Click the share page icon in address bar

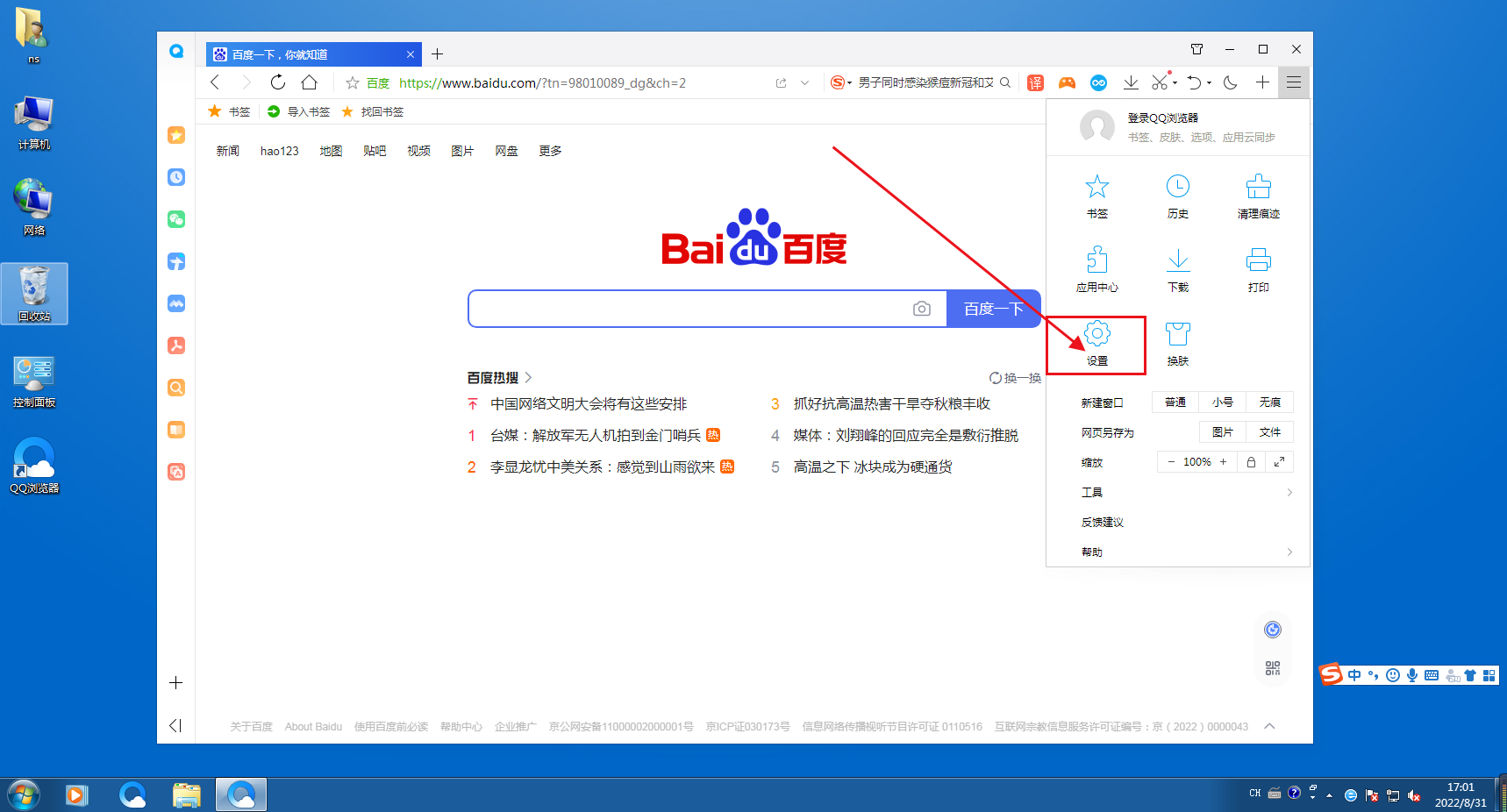pos(781,82)
